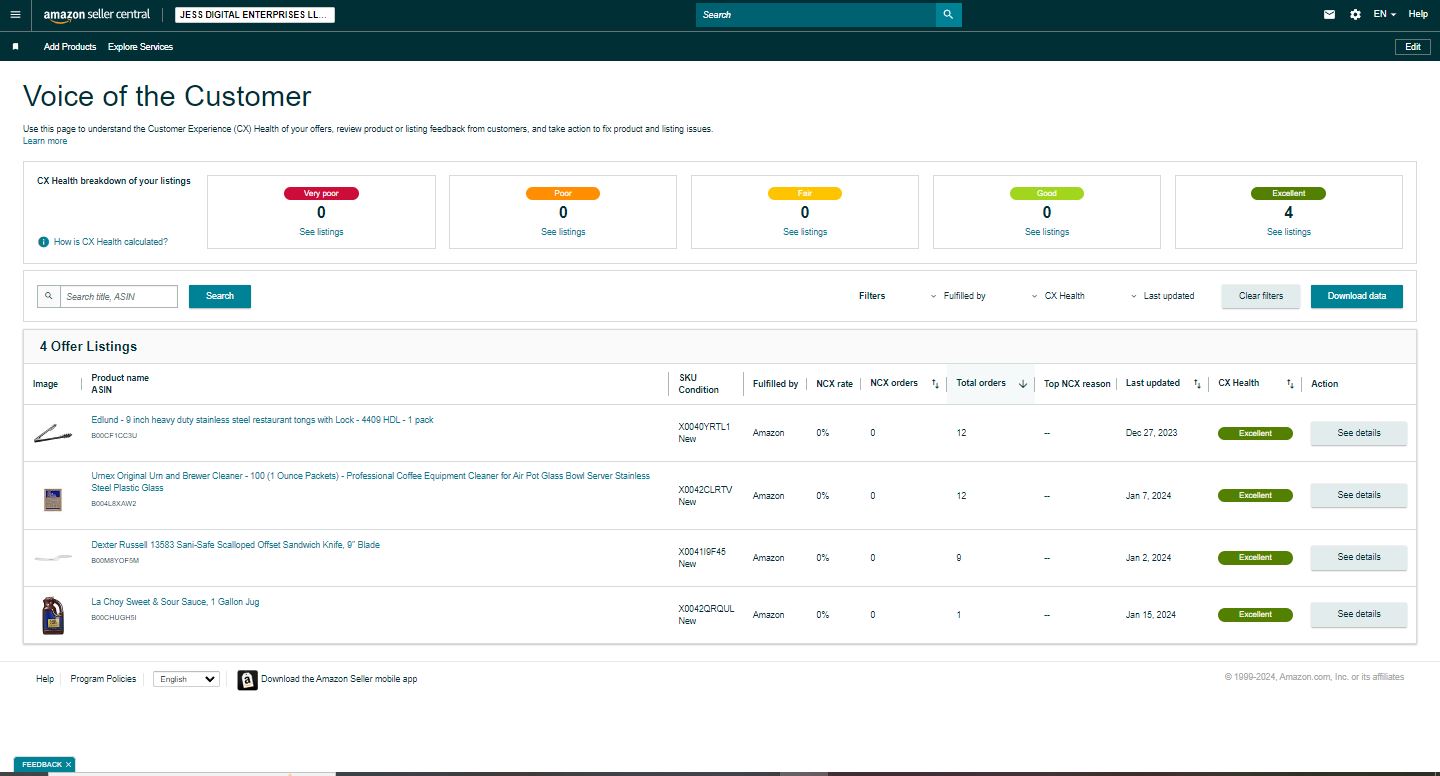The width and height of the screenshot is (1440, 776).
Task: Sort by Last updated column arrows
Action: [1197, 384]
